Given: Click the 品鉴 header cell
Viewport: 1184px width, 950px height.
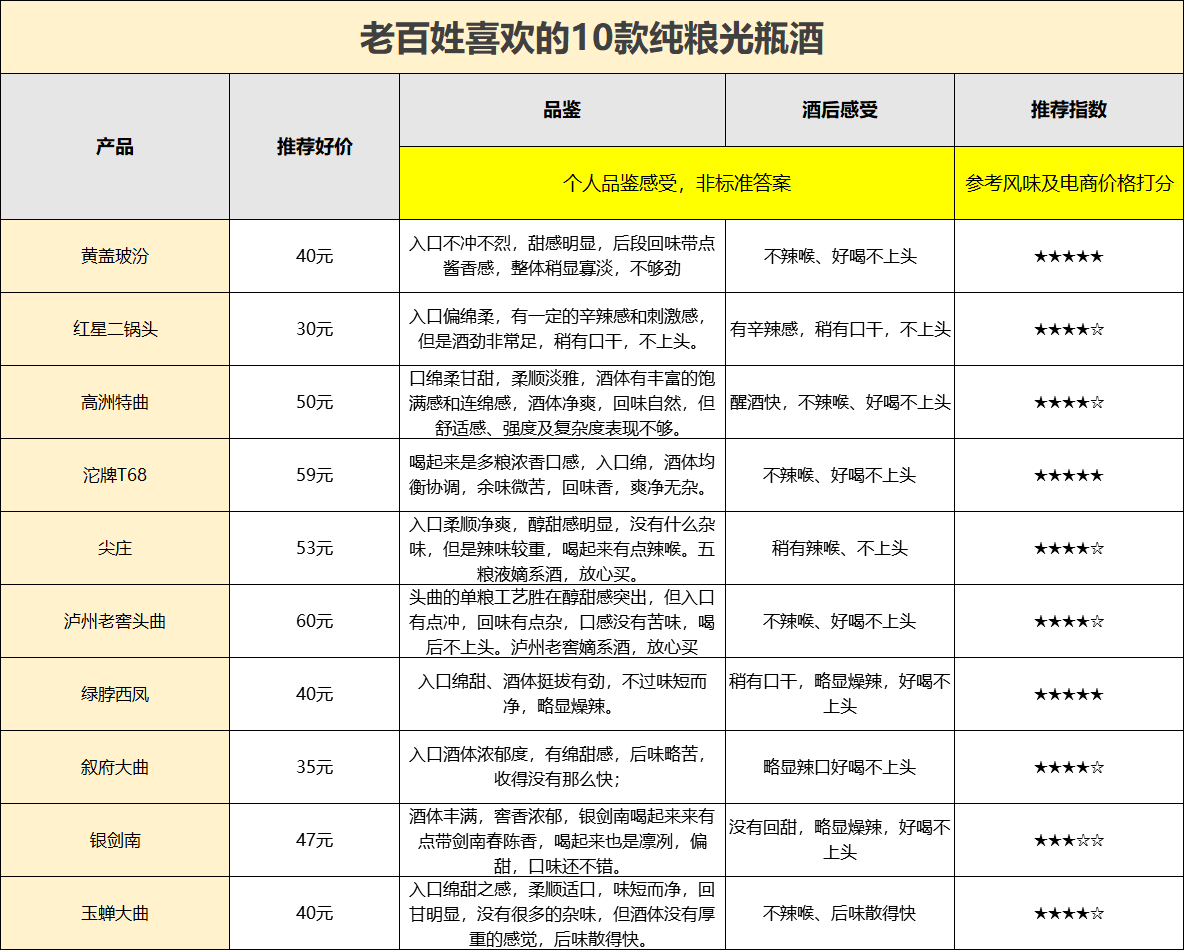Looking at the screenshot, I should click(x=562, y=110).
